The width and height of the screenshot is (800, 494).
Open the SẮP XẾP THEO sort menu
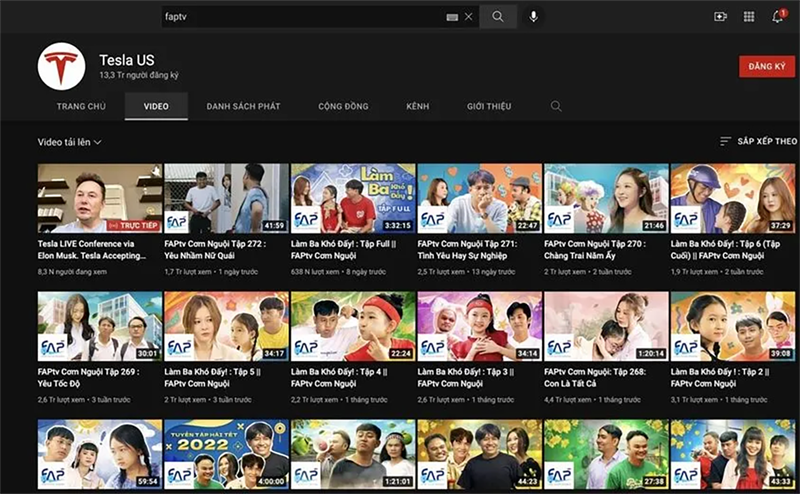(758, 141)
